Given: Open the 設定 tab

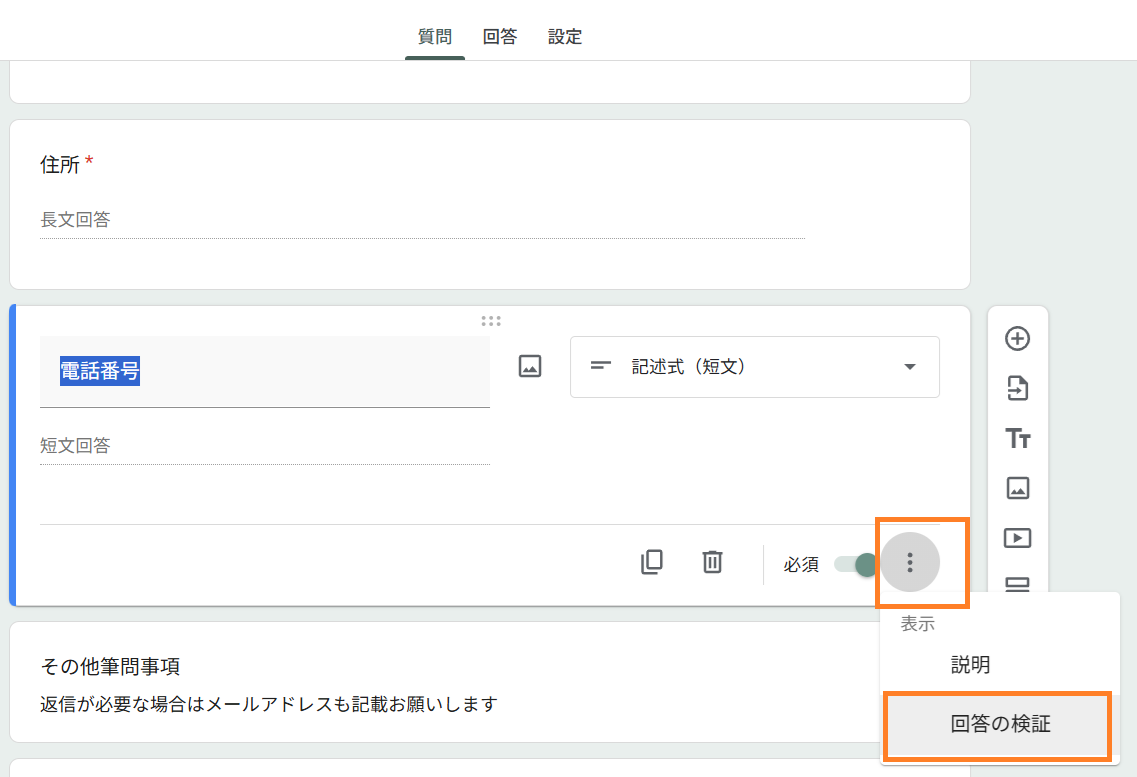Looking at the screenshot, I should (565, 36).
